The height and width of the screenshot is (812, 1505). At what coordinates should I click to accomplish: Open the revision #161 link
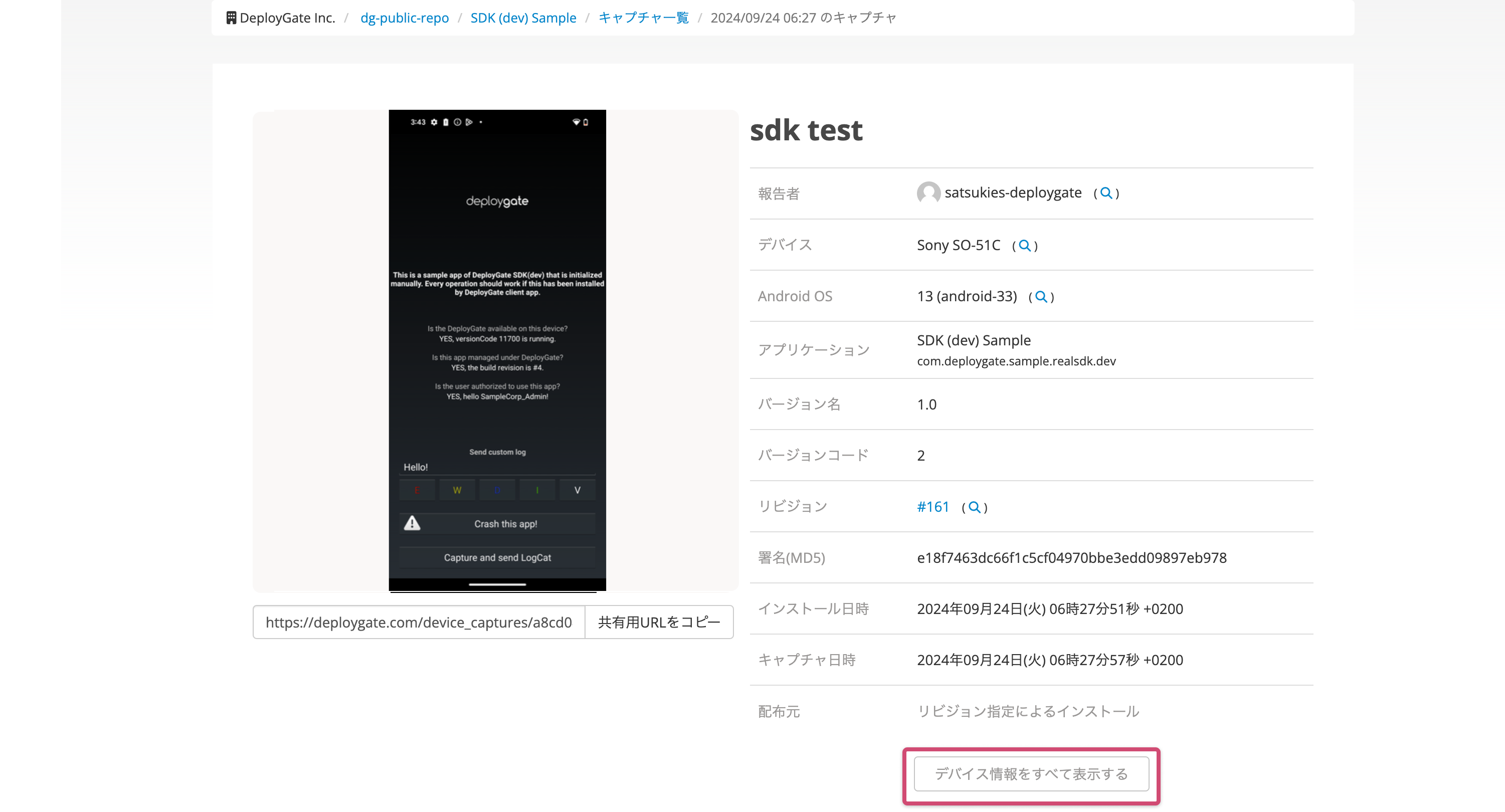[932, 506]
